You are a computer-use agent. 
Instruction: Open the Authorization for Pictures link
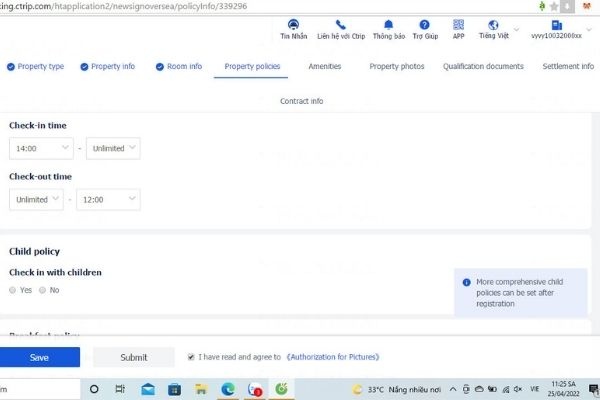(x=333, y=357)
